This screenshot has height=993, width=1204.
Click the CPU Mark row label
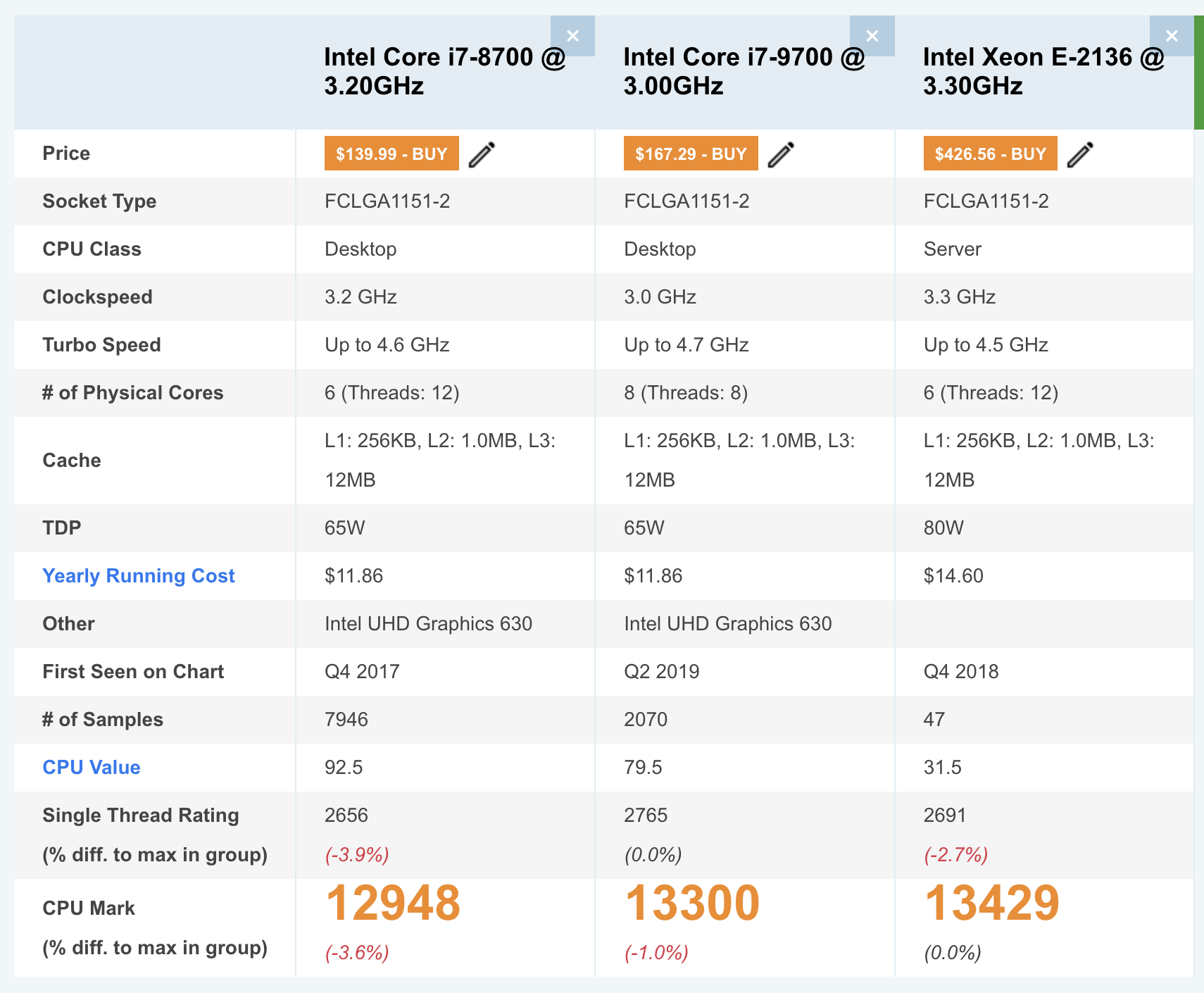pyautogui.click(x=89, y=908)
